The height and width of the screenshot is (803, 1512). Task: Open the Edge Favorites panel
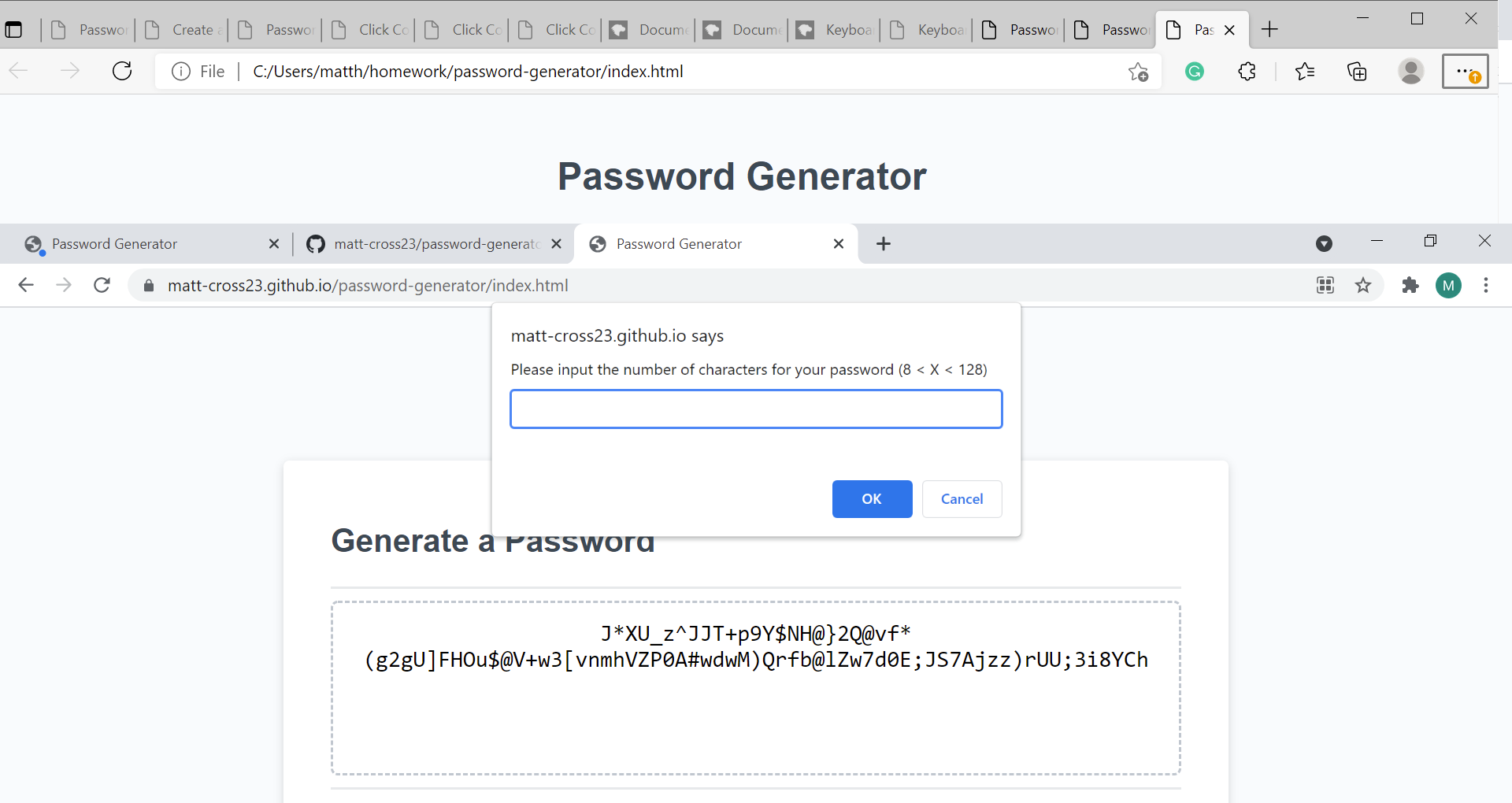click(x=1305, y=71)
